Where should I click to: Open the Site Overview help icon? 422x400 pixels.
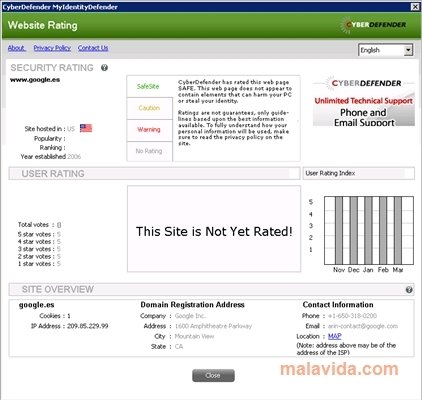coord(409,290)
